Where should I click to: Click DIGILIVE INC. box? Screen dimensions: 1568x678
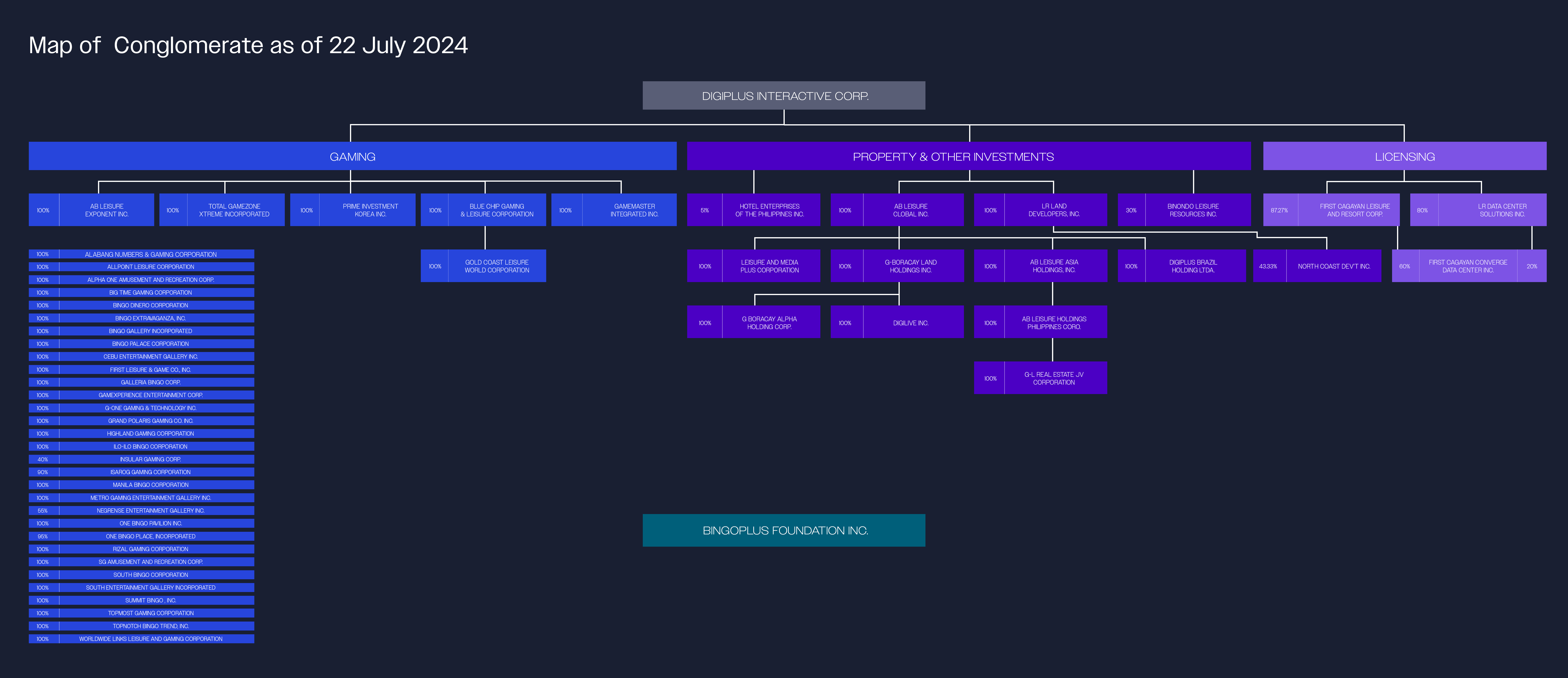coord(897,322)
